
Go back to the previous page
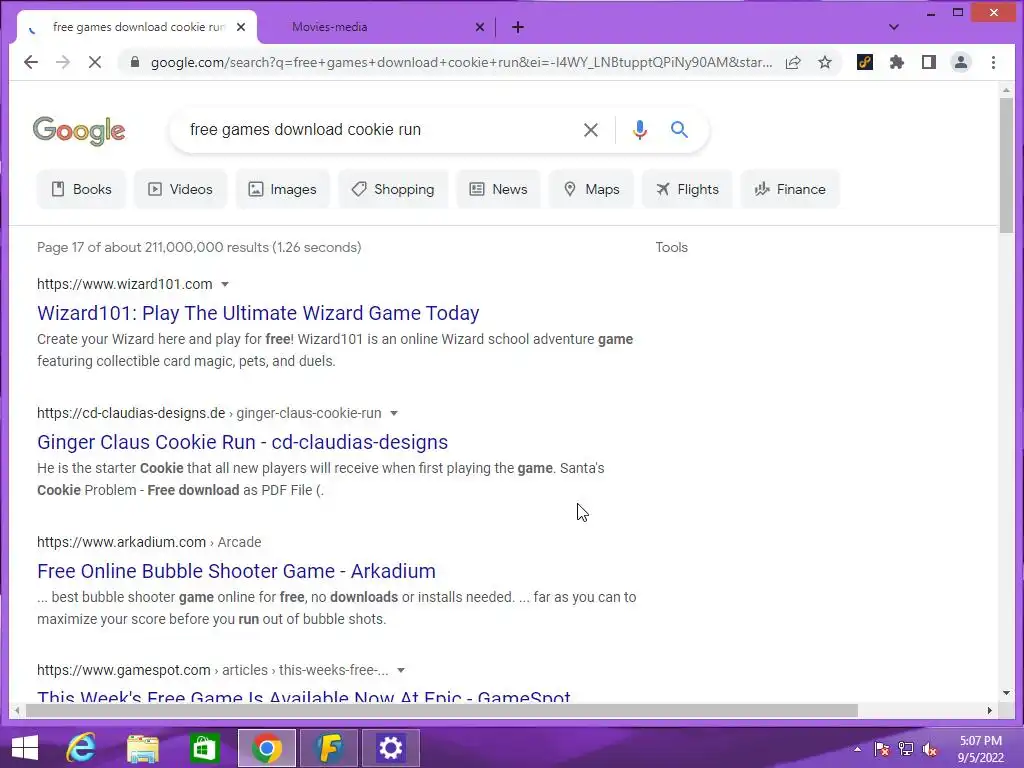31,62
